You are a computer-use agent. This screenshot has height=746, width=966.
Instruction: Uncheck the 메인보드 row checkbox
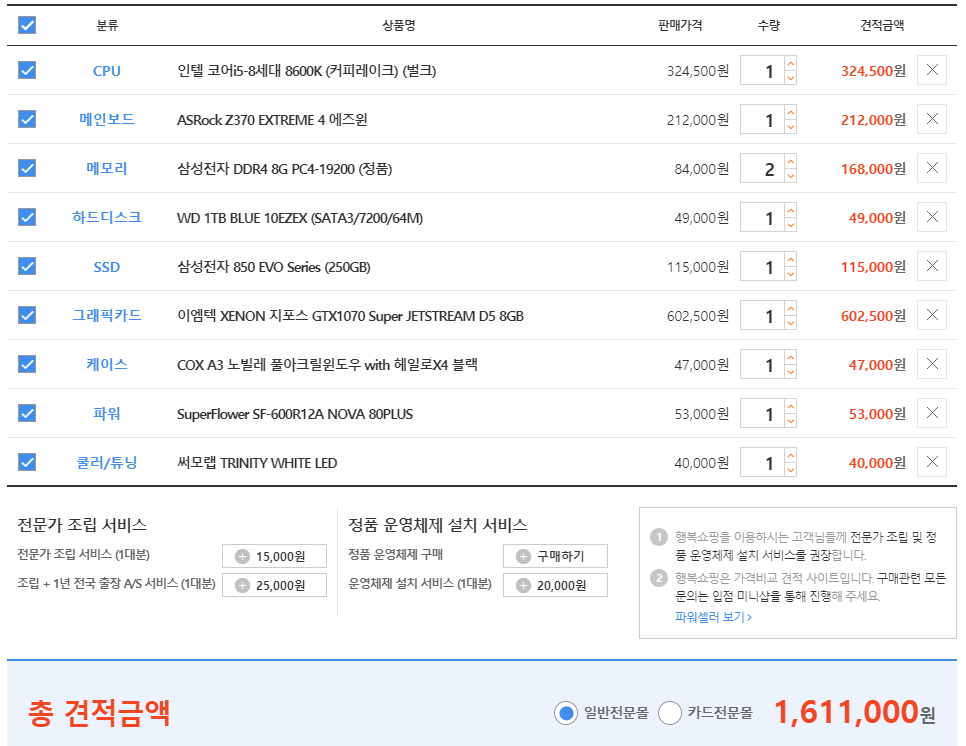(x=27, y=119)
